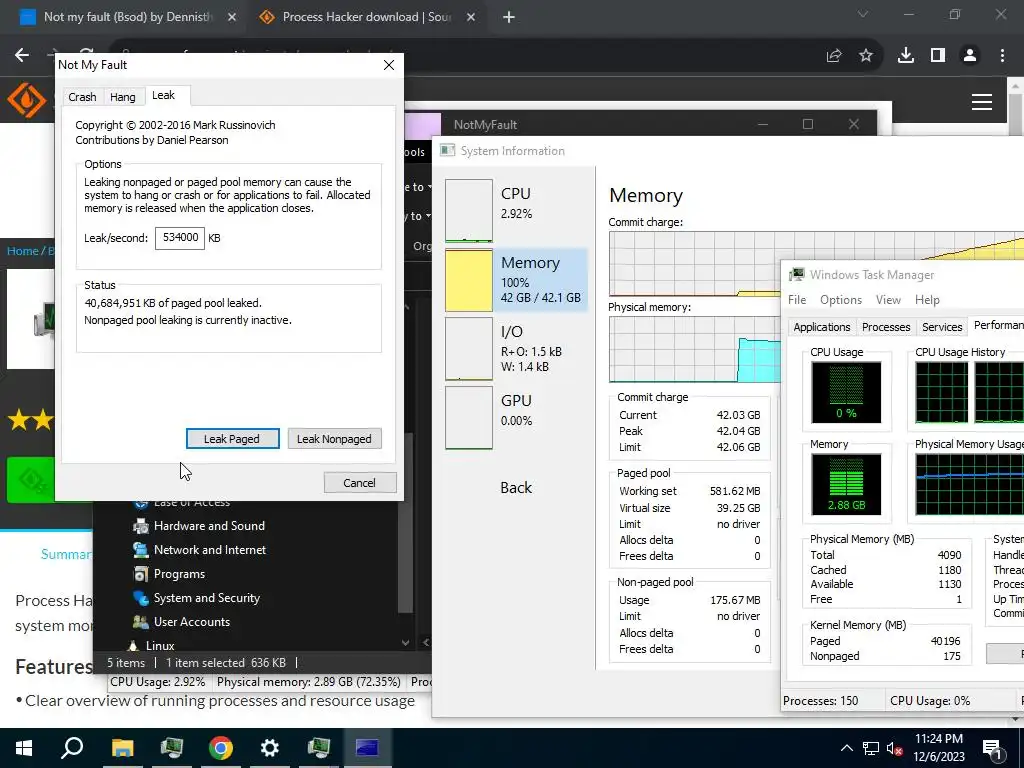Select the I/O graph in System Information
Viewport: 1024px width, 768px height.
pos(469,349)
